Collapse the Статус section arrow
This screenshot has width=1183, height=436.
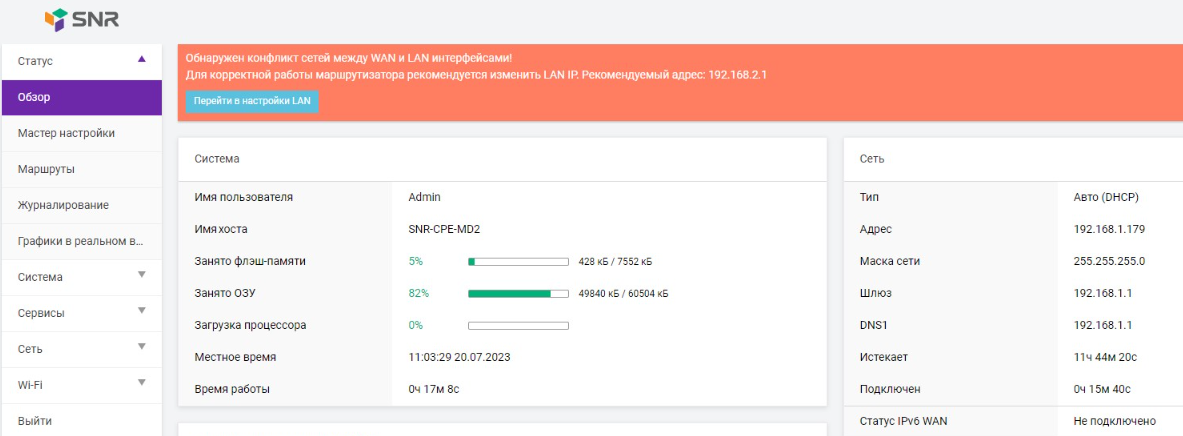point(141,59)
